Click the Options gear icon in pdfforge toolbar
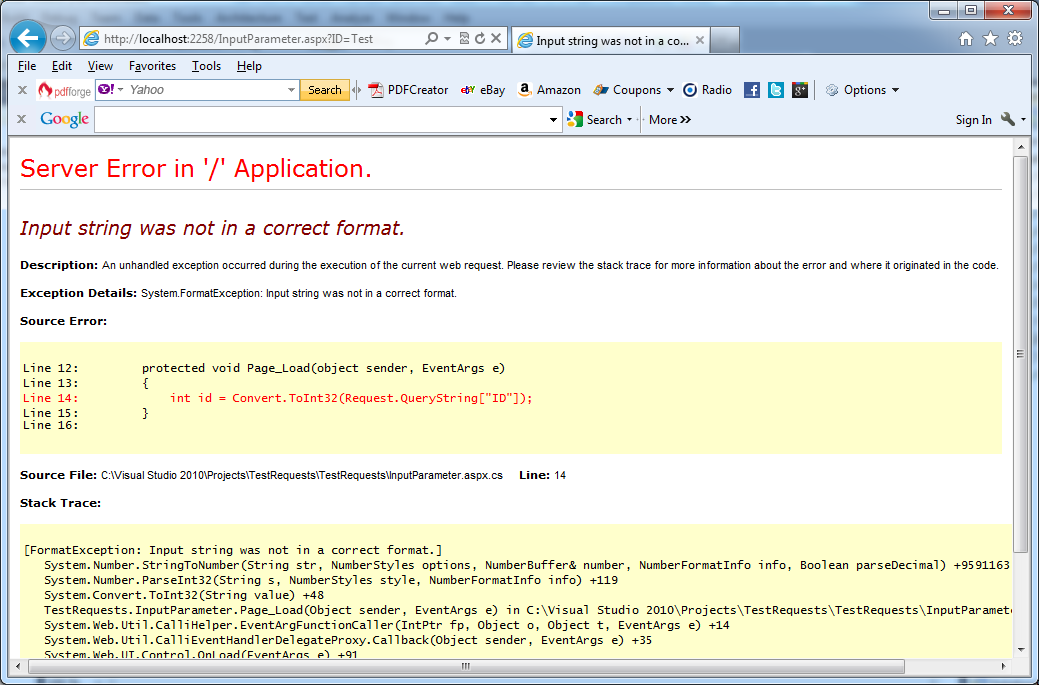 832,90
